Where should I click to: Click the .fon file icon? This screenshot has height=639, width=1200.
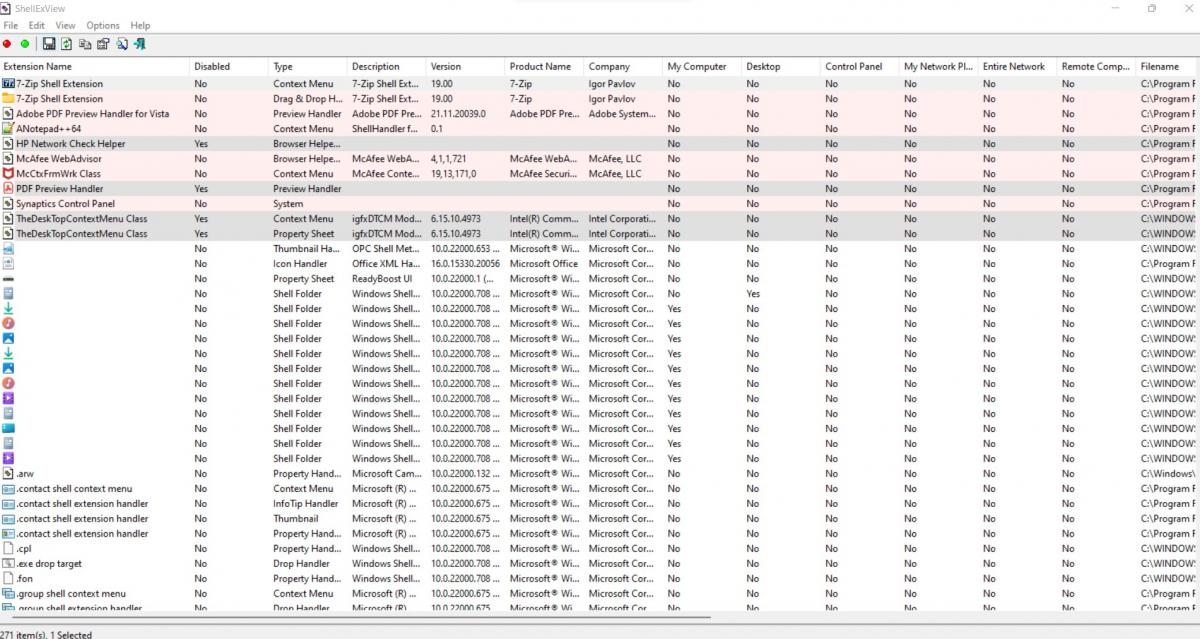pyautogui.click(x=9, y=579)
